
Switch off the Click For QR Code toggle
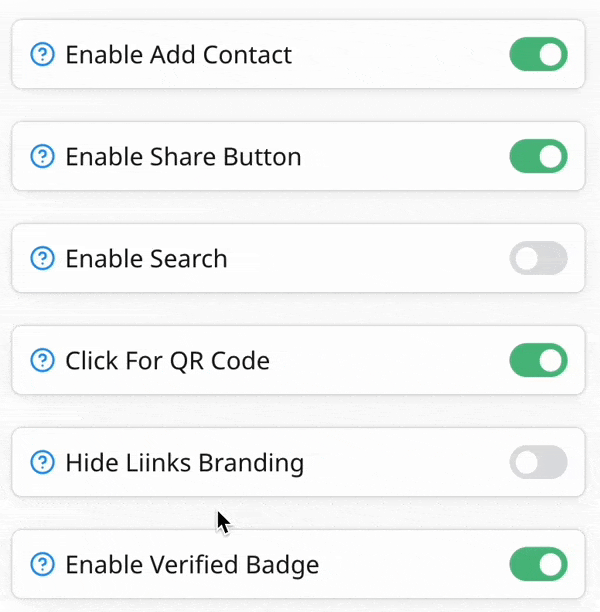click(x=538, y=360)
